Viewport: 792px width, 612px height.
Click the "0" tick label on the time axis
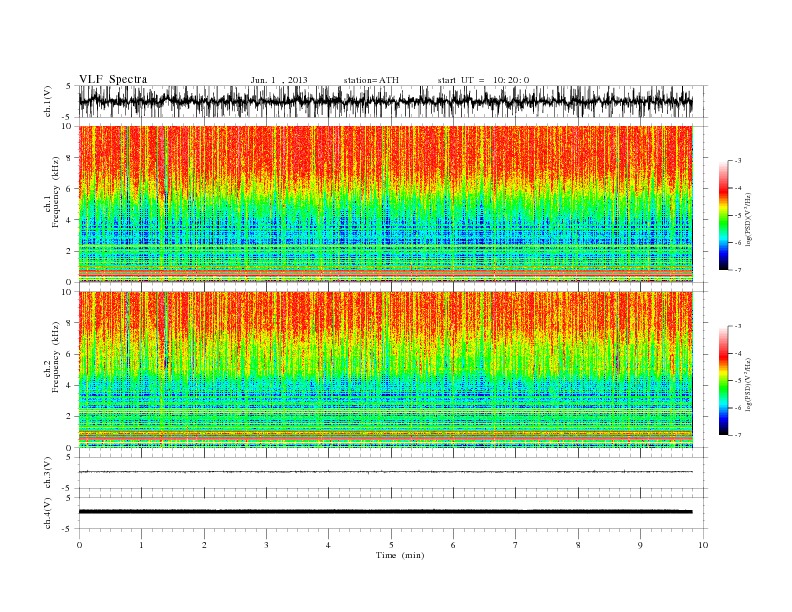79,545
